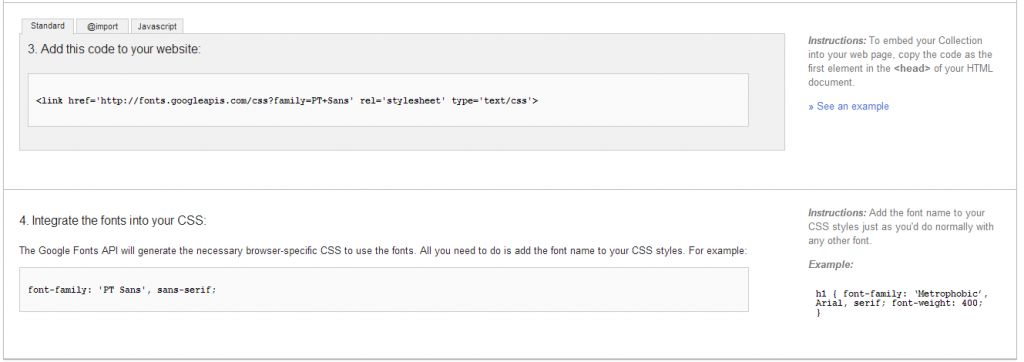This screenshot has height=362, width=1024.
Task: Click the googleapis URL in the code
Action: 211,101
